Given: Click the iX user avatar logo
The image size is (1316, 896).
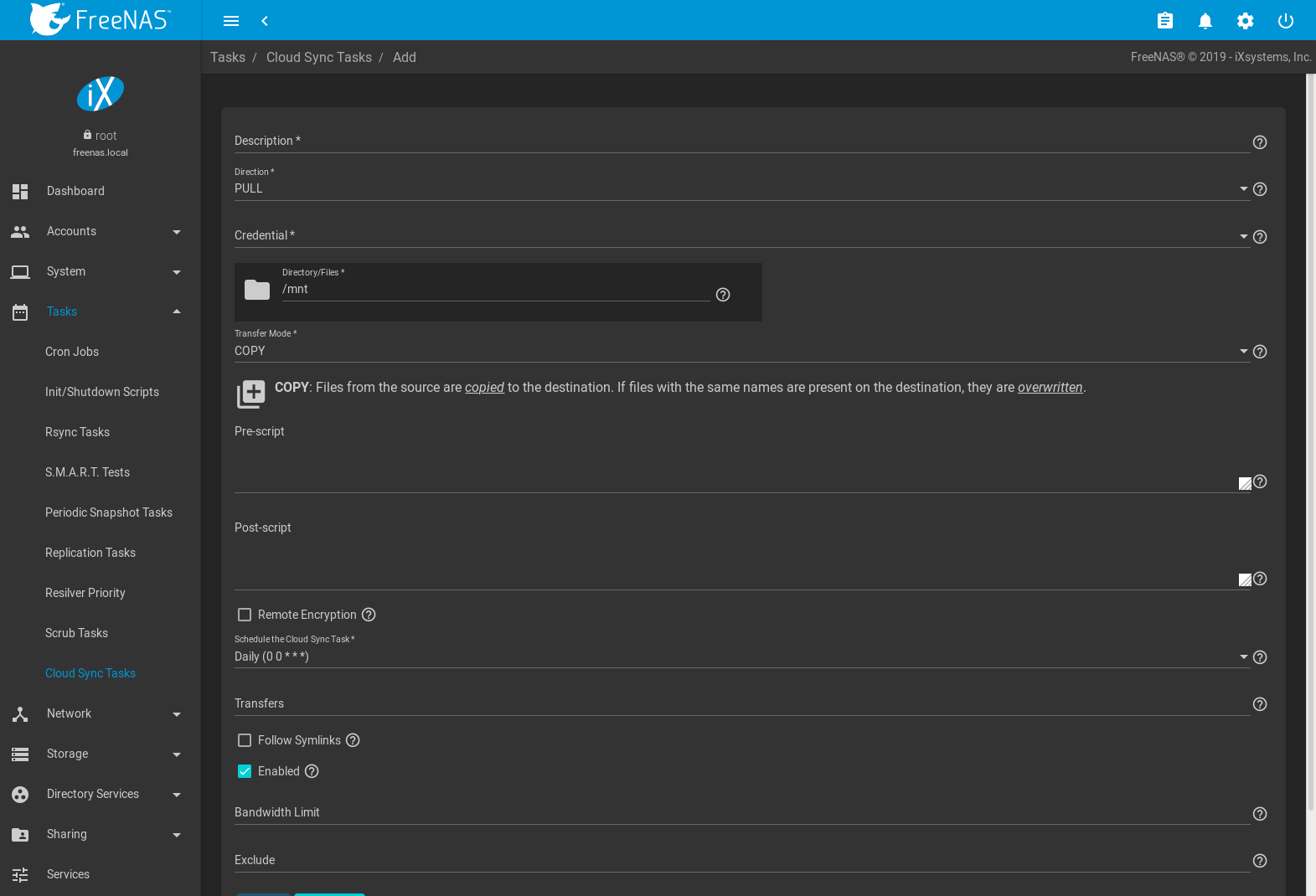Looking at the screenshot, I should pyautogui.click(x=101, y=94).
